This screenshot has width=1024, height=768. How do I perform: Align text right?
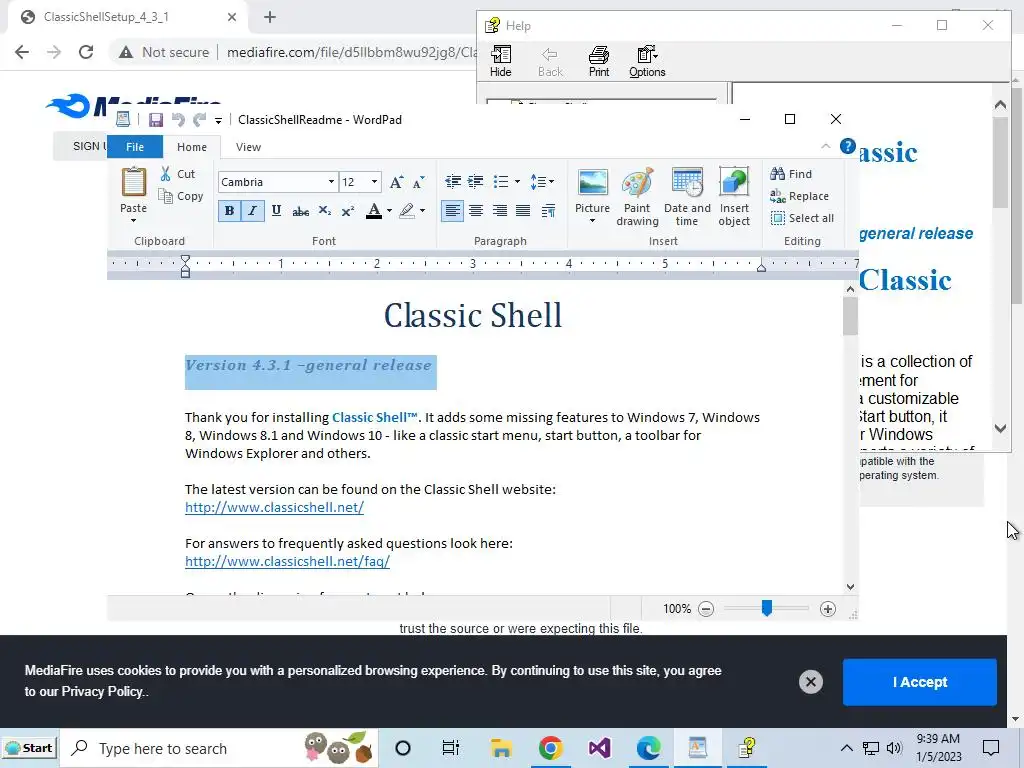click(500, 210)
